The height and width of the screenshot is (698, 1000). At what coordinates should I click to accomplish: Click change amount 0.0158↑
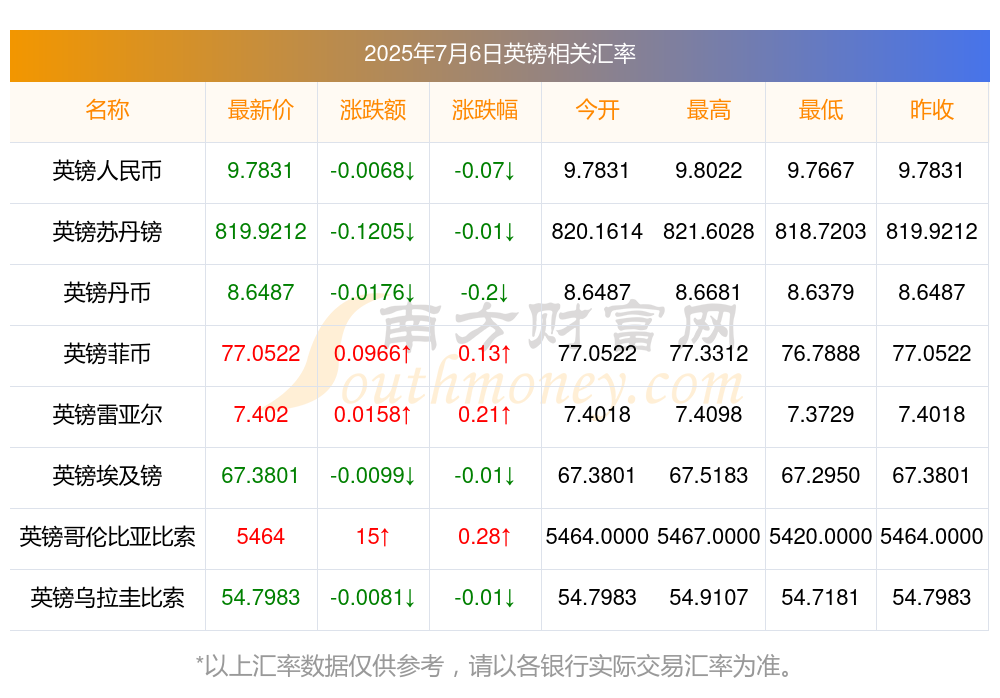click(x=372, y=415)
